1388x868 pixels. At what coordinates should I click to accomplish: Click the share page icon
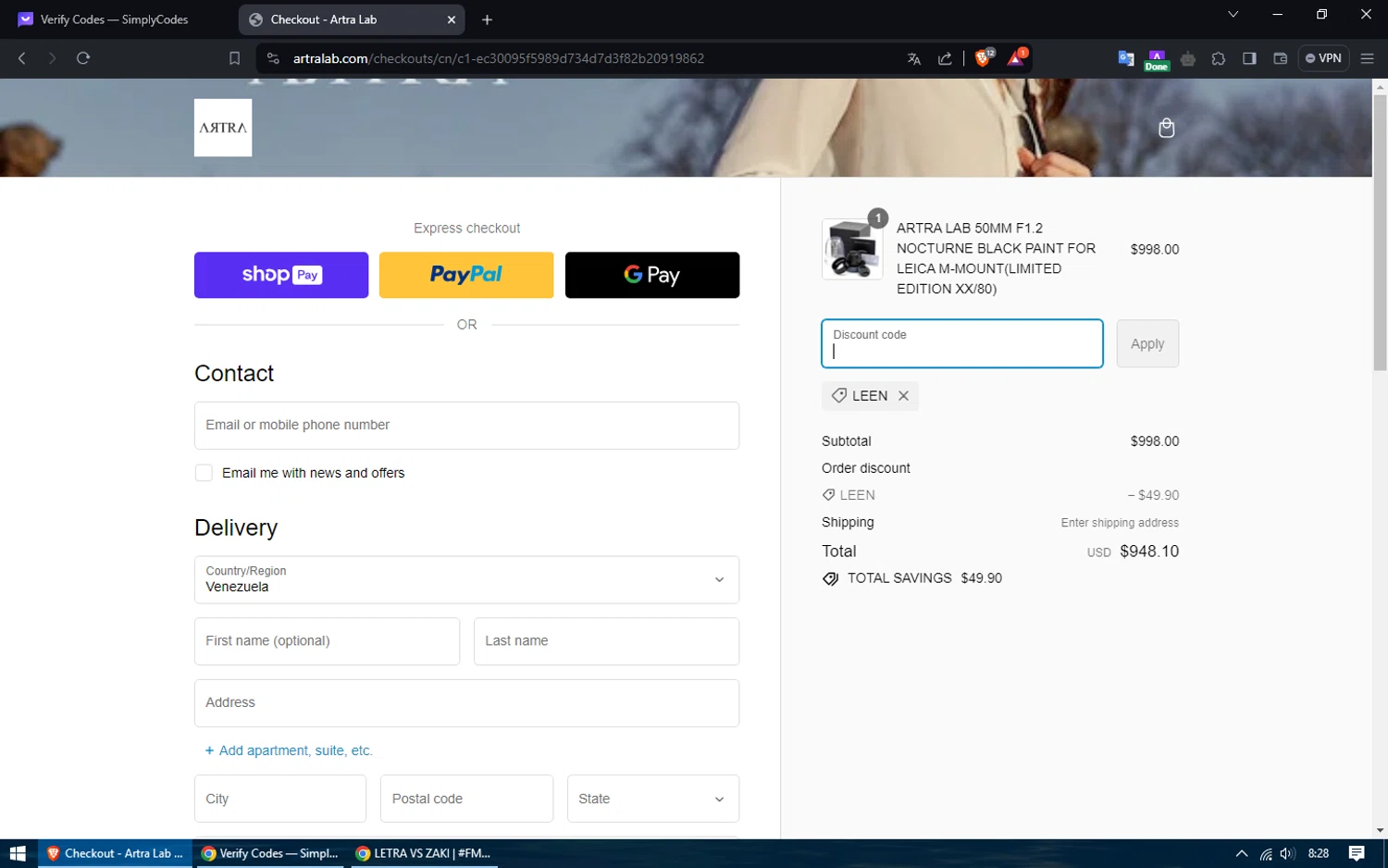(x=945, y=58)
